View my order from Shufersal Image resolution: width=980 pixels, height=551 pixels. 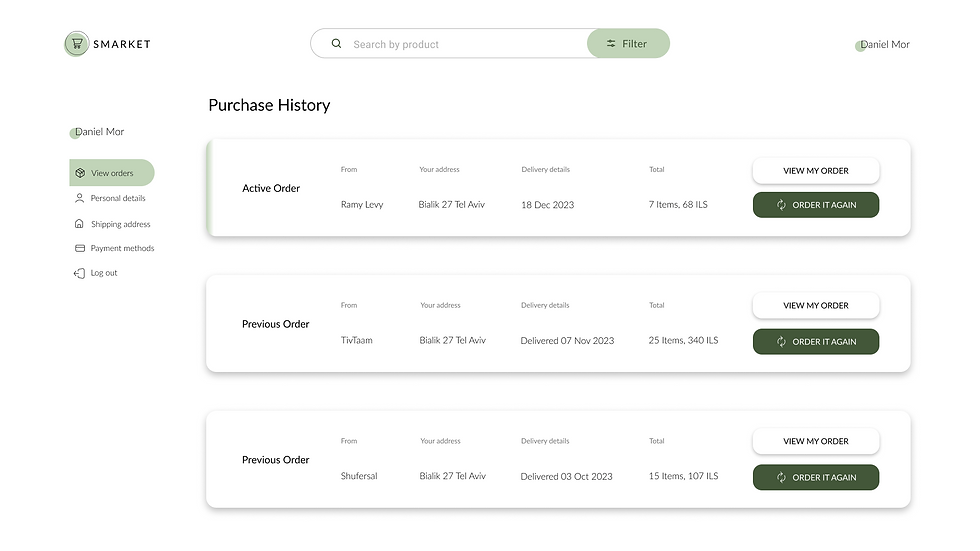[816, 441]
